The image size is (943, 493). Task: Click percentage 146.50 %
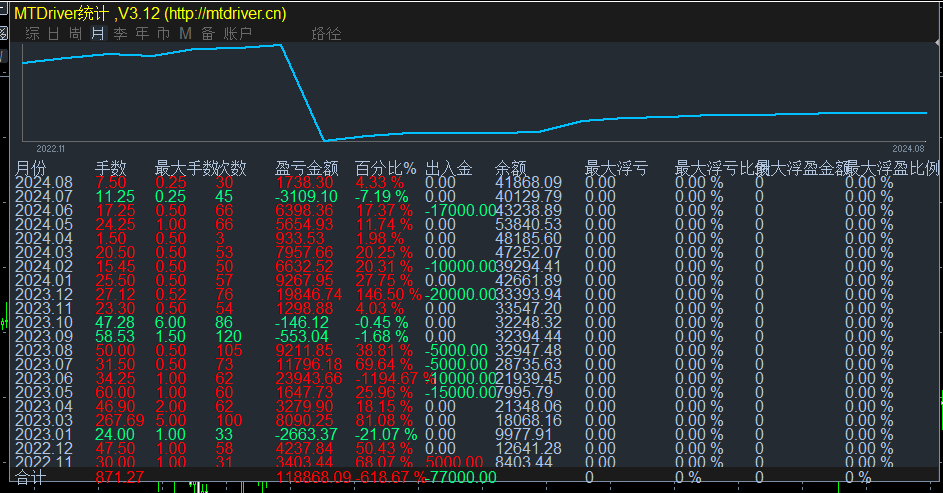(389, 295)
